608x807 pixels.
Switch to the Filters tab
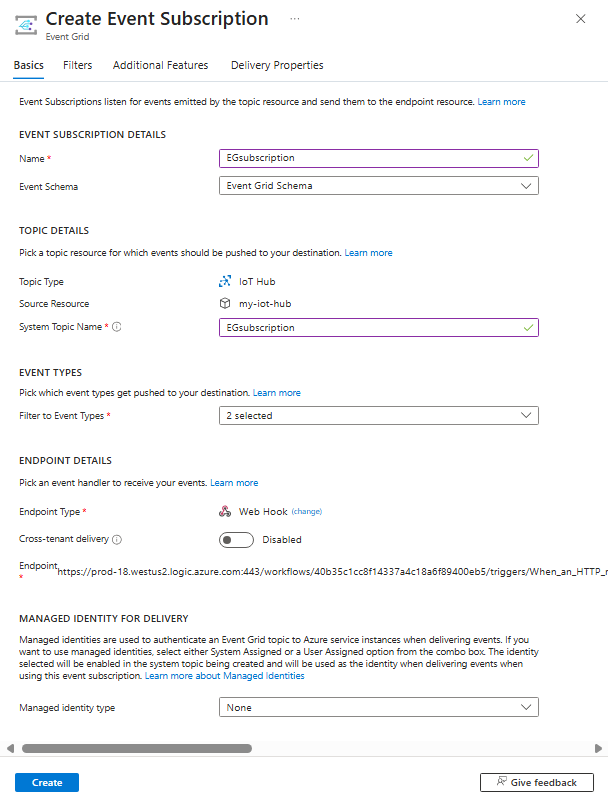tap(77, 65)
